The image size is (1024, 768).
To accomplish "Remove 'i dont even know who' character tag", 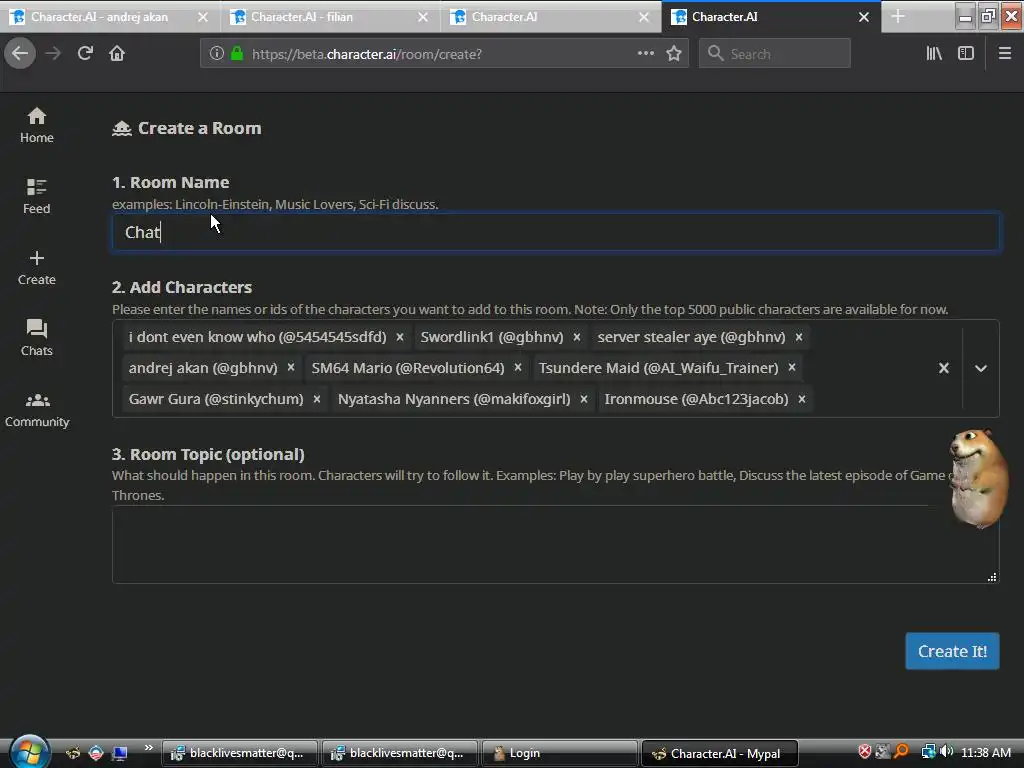I will point(400,337).
